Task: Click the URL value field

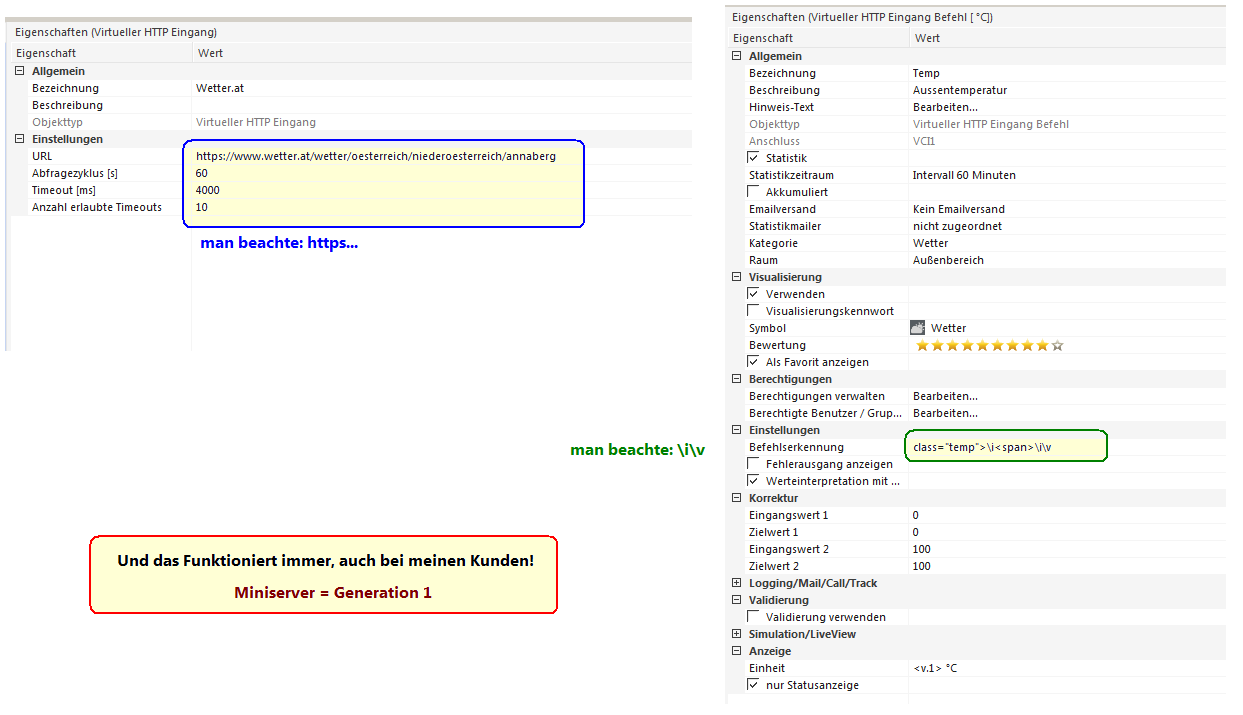Action: coord(441,156)
